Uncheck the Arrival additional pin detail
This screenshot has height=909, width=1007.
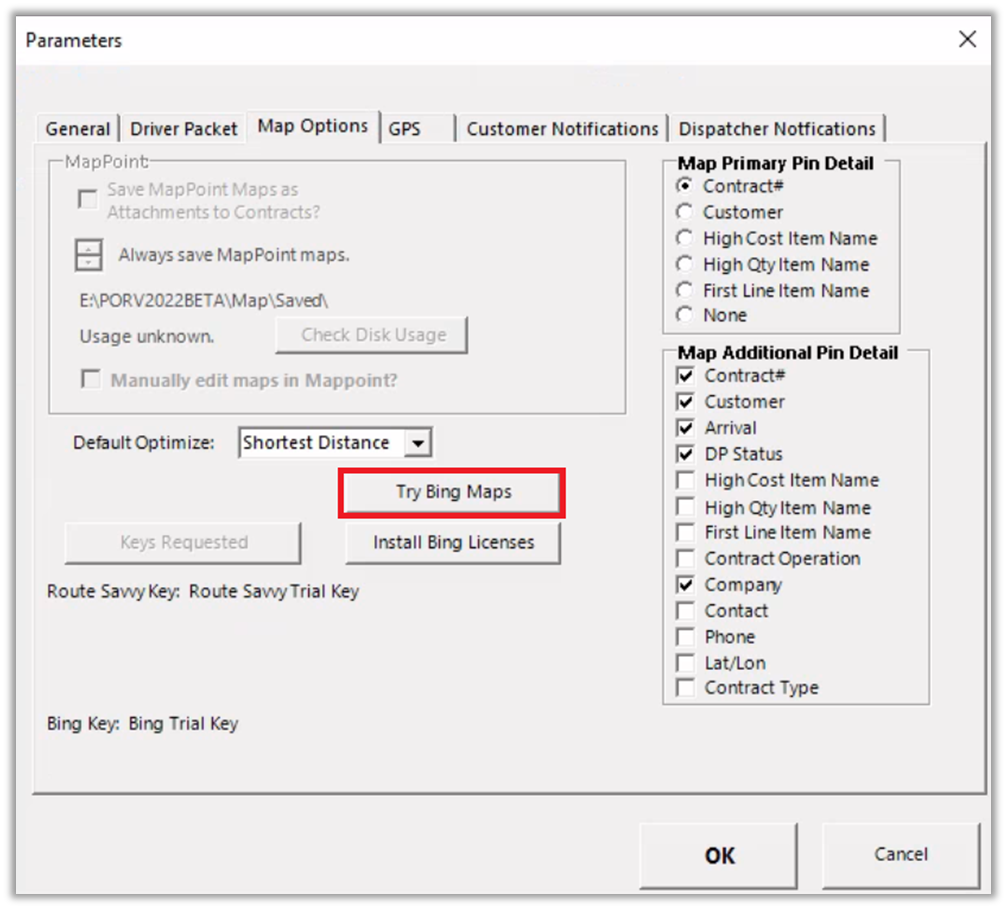point(686,428)
